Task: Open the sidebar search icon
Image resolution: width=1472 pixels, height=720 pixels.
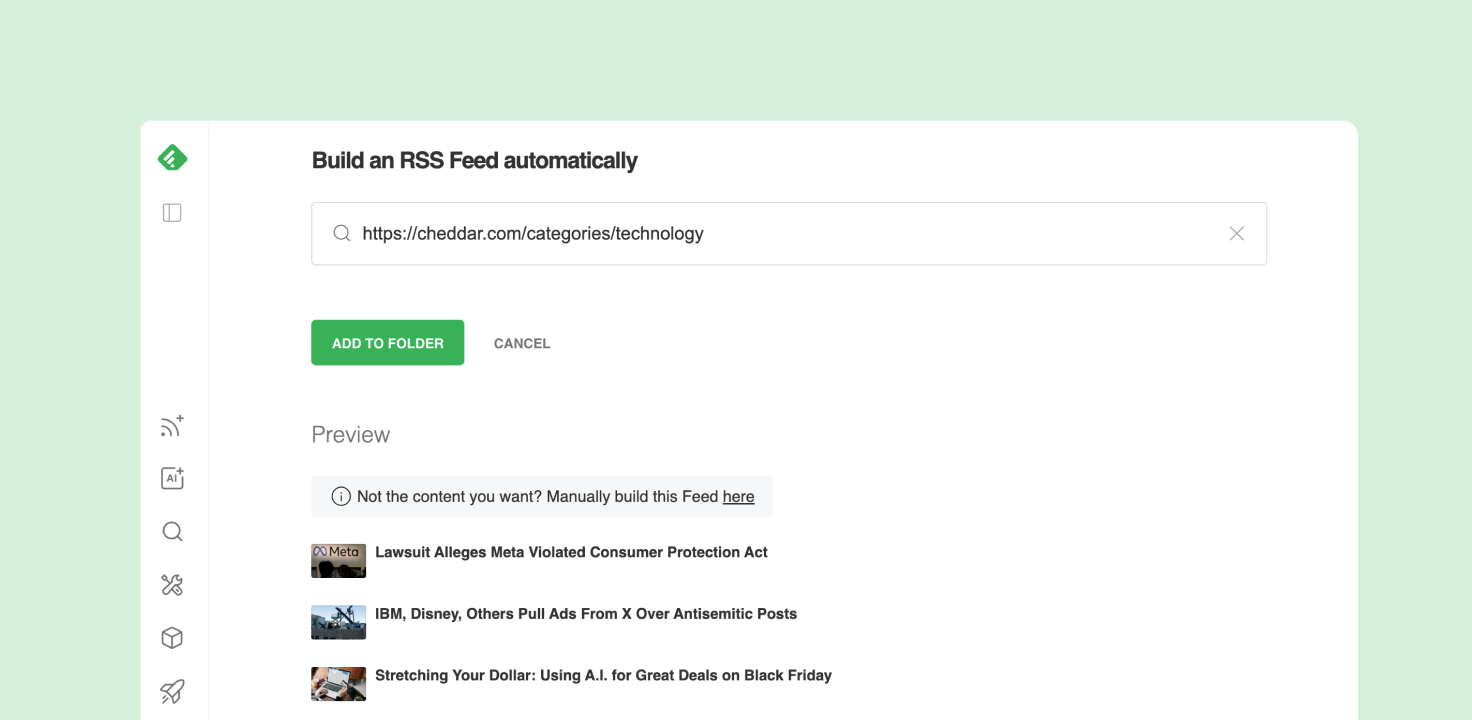Action: [172, 531]
